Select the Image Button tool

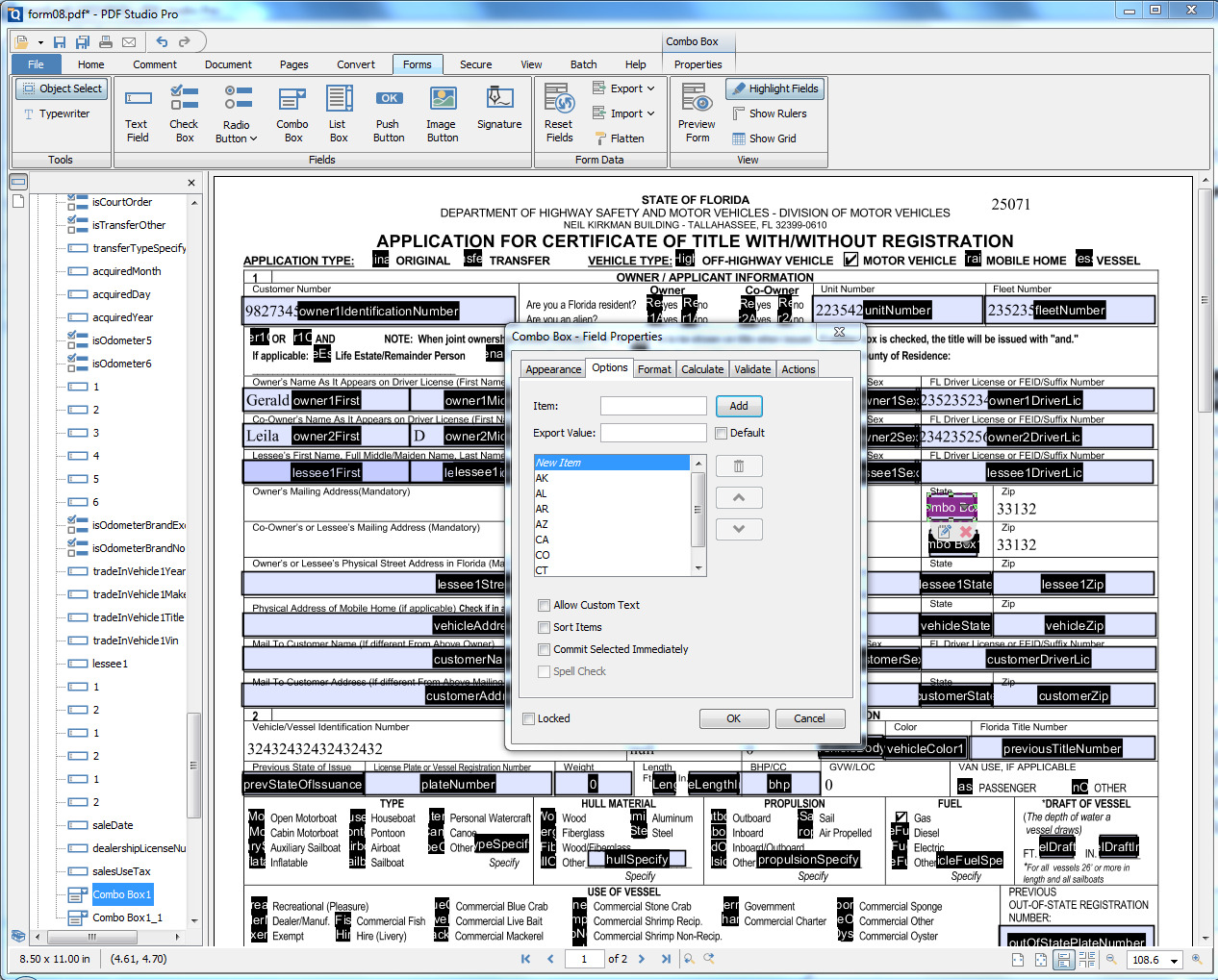coord(443,114)
